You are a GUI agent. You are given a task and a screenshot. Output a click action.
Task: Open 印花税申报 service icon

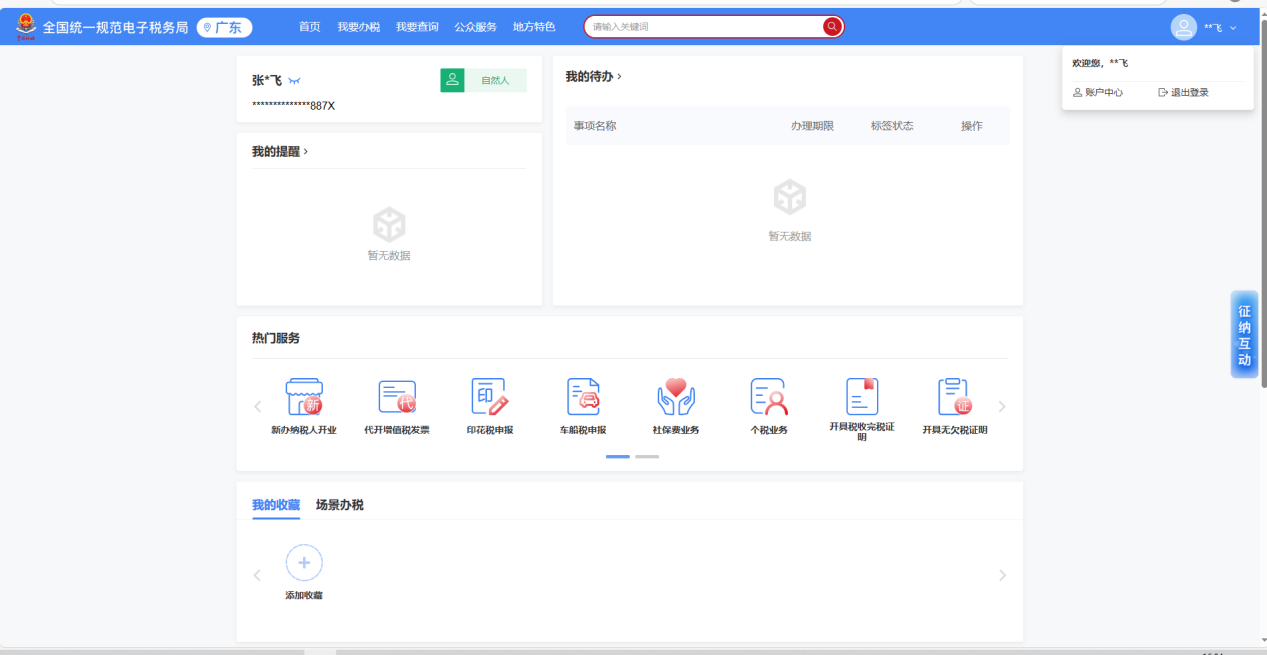[490, 397]
